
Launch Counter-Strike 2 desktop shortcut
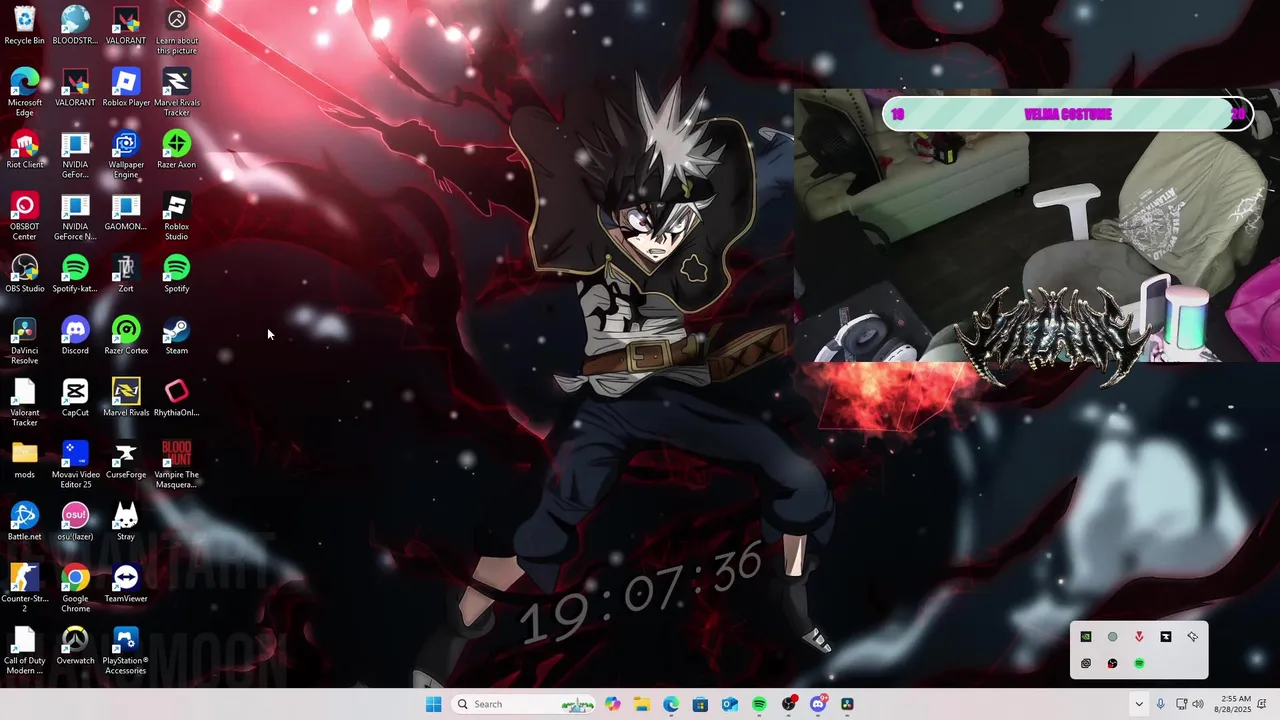24,589
